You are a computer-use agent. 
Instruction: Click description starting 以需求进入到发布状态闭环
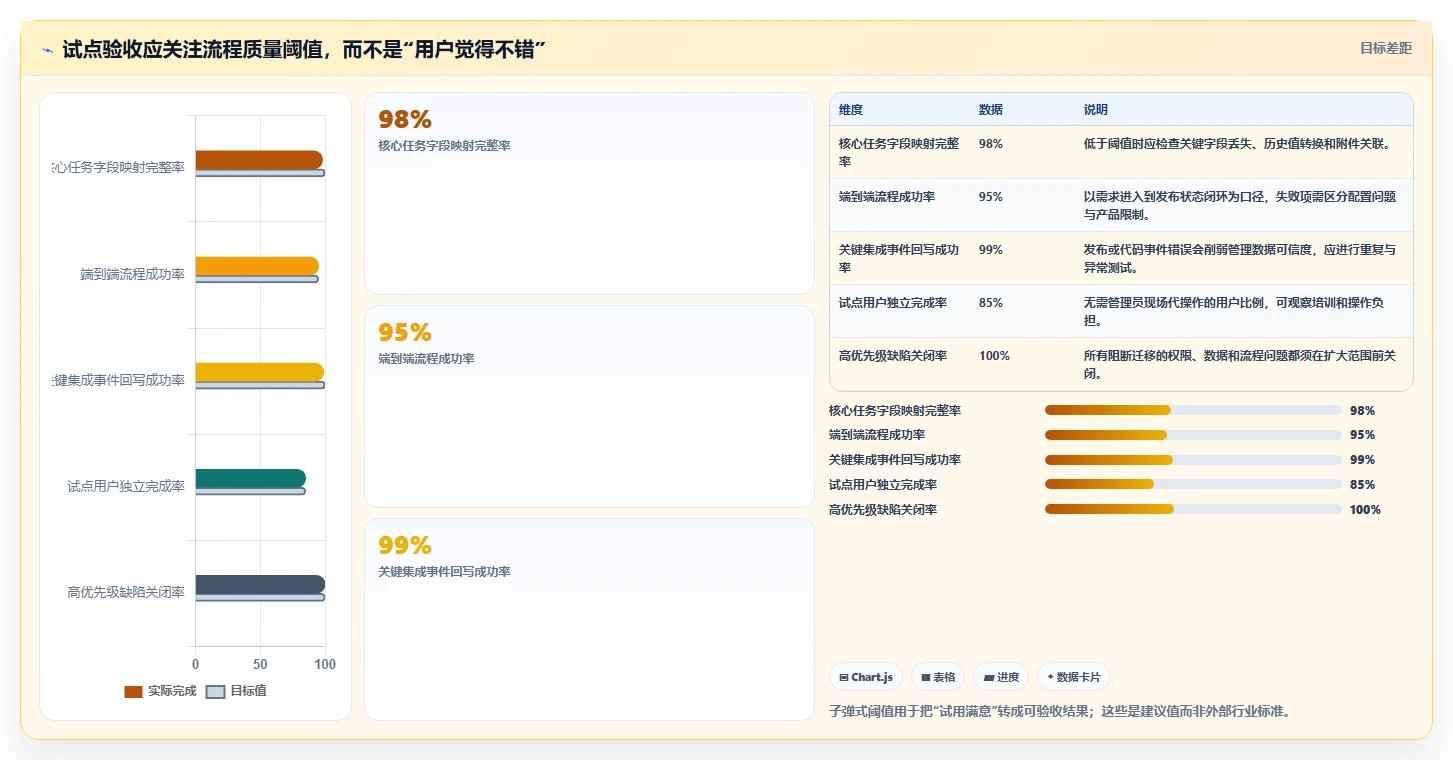(x=1240, y=206)
